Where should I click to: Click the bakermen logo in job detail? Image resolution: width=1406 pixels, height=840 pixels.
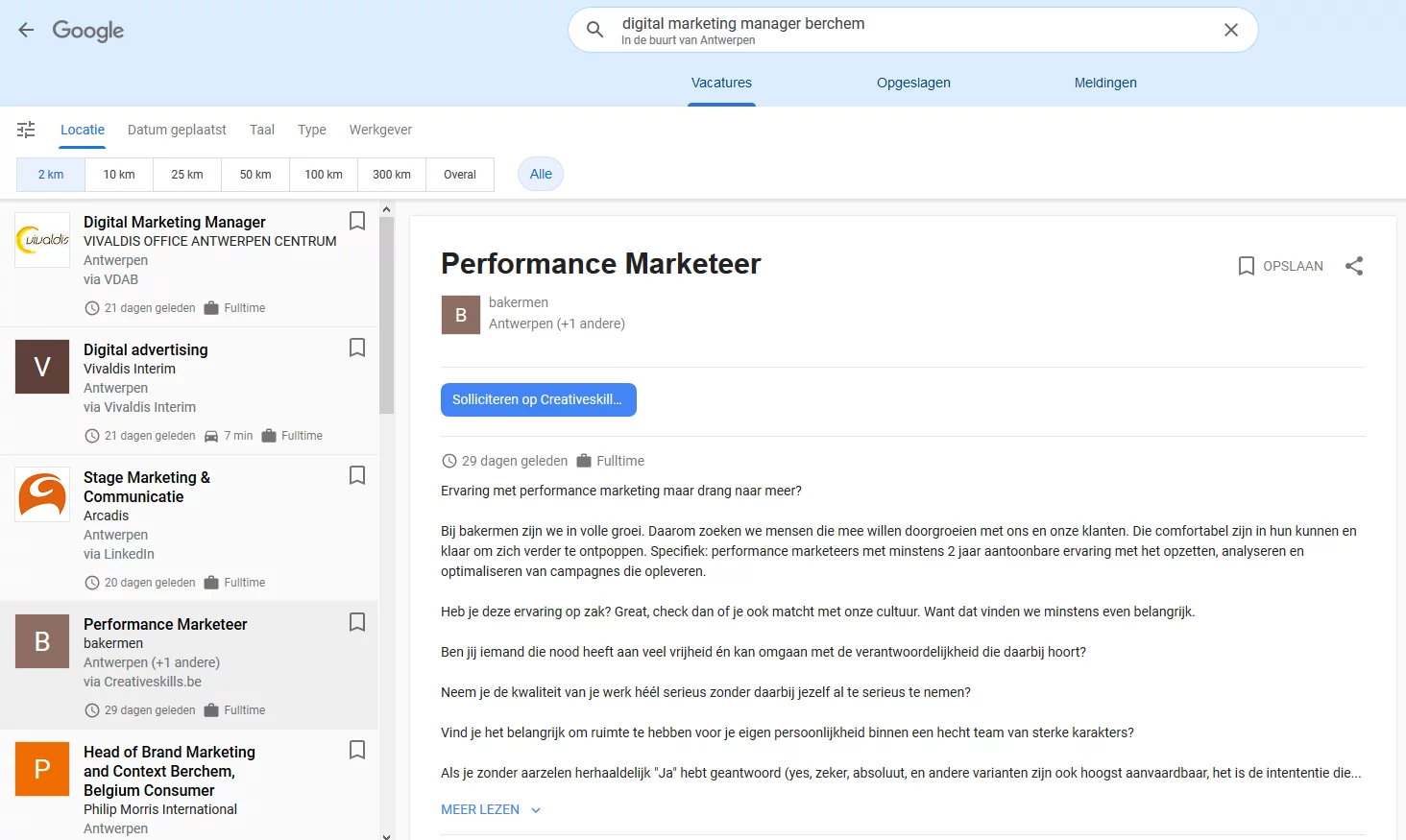pos(461,315)
